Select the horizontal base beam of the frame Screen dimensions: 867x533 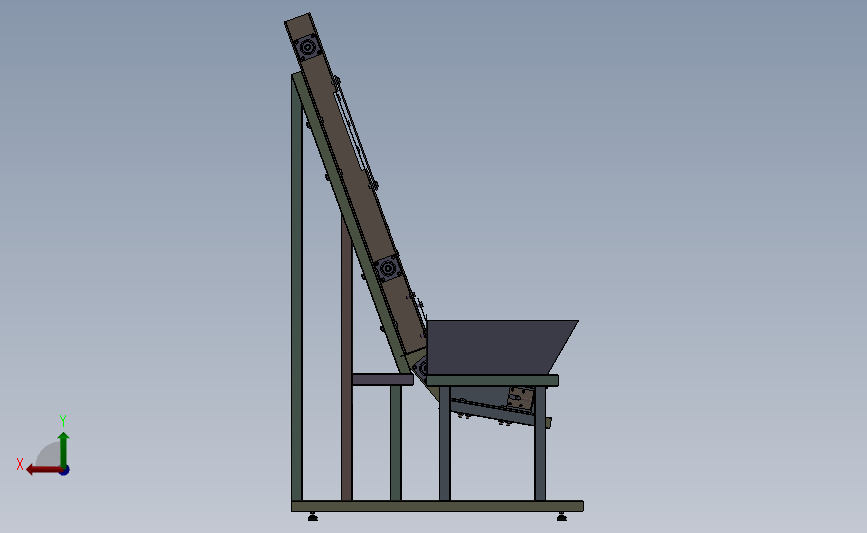click(437, 506)
